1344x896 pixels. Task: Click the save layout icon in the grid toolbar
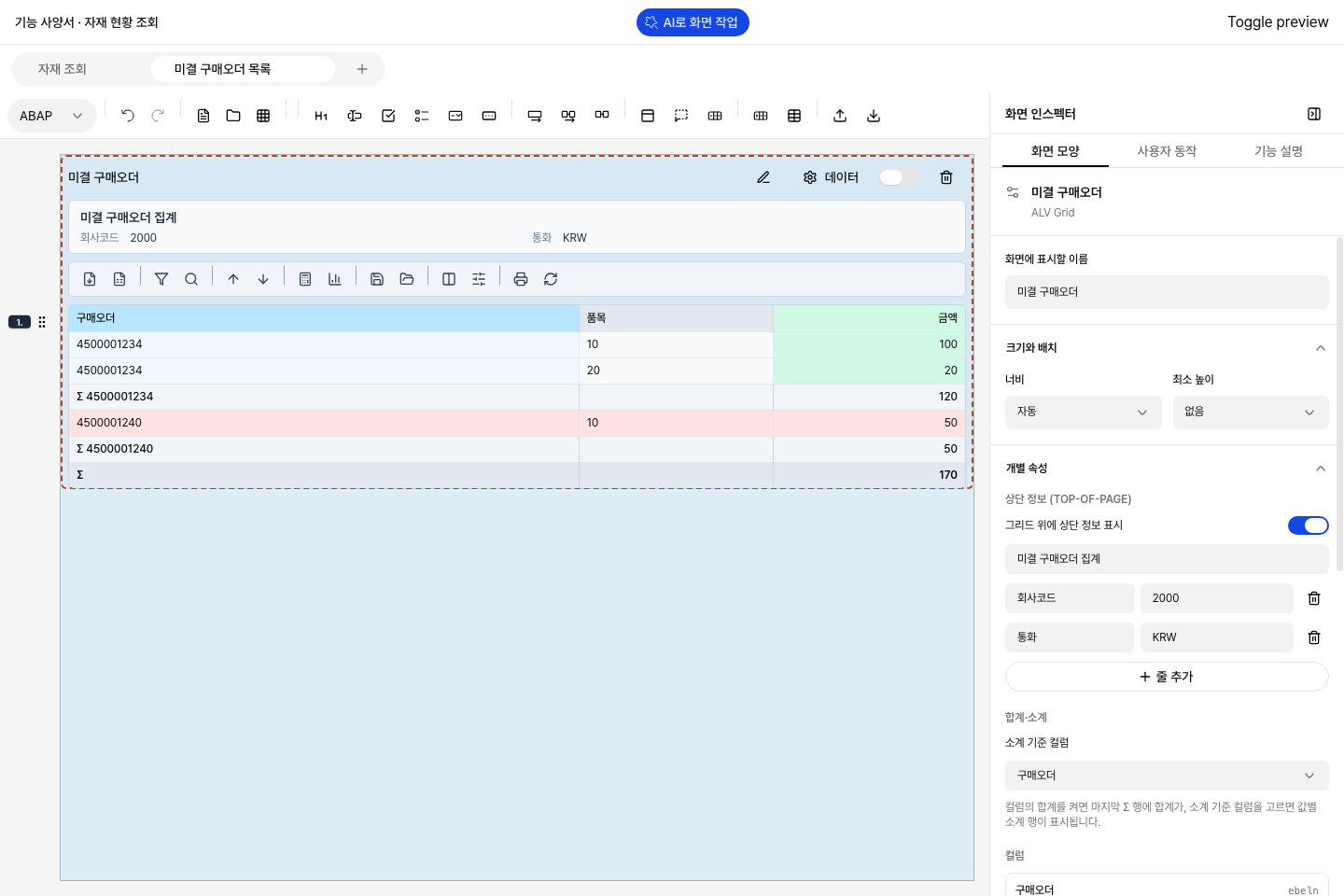[377, 279]
